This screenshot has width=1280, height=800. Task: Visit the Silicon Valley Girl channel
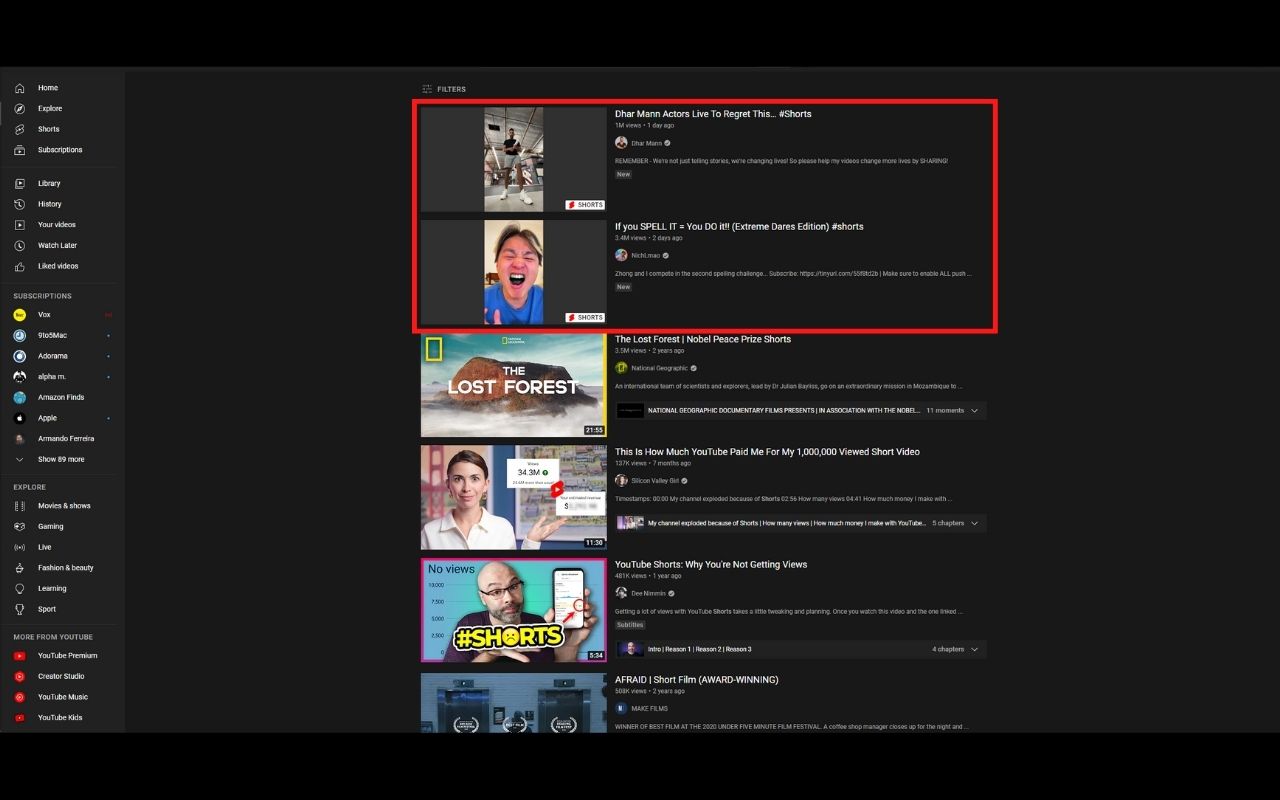point(657,480)
